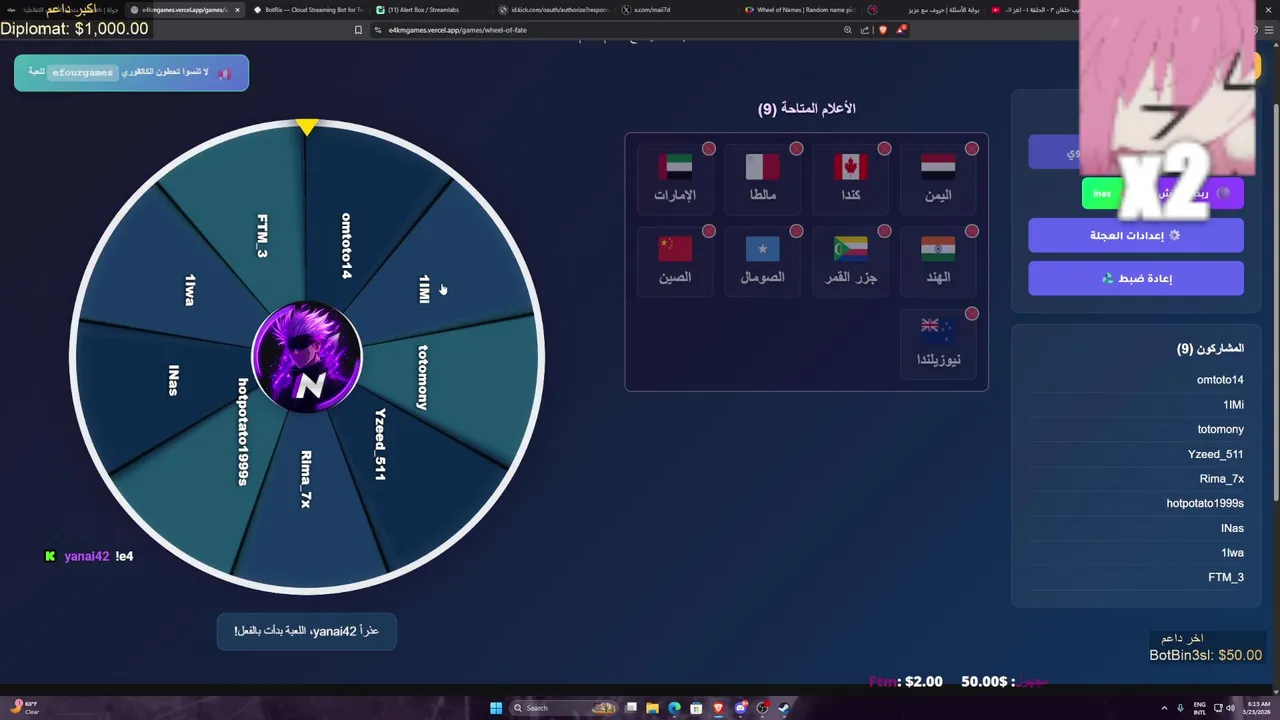The height and width of the screenshot is (720, 1280).
Task: Toggle the red circle on the كندا card
Action: pyautogui.click(x=884, y=149)
